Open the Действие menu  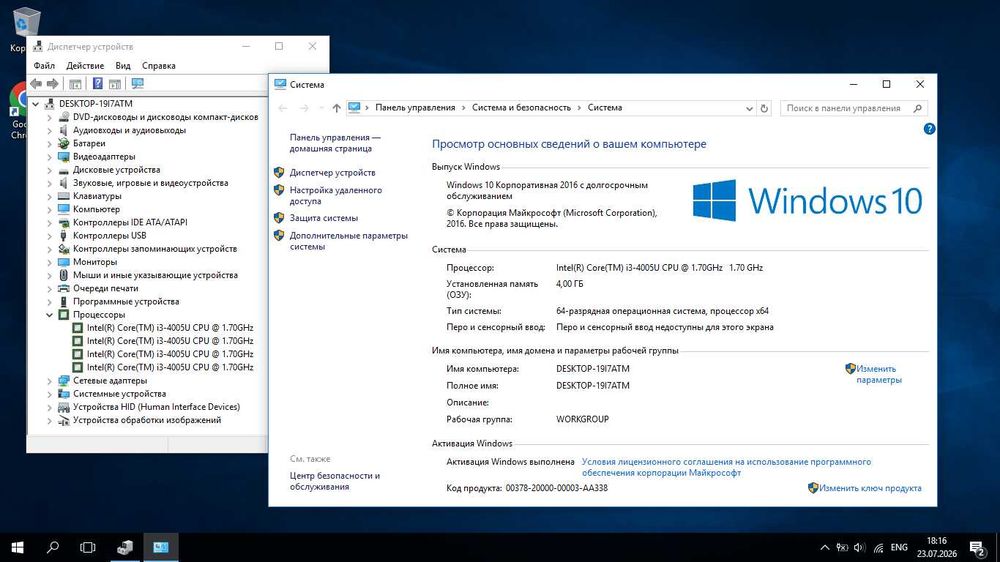pos(85,66)
